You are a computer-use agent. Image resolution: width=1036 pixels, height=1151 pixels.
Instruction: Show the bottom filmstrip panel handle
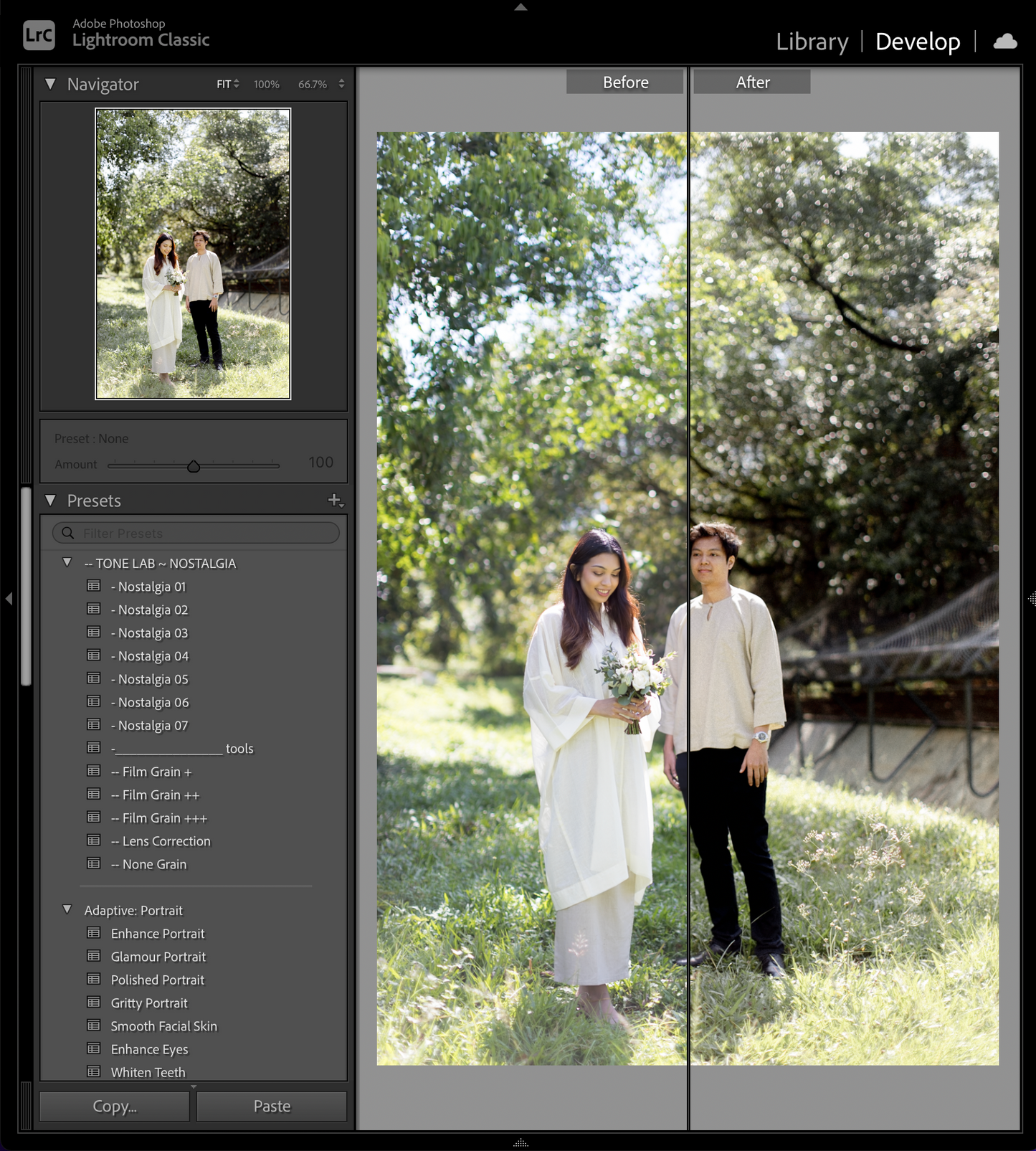click(521, 1143)
